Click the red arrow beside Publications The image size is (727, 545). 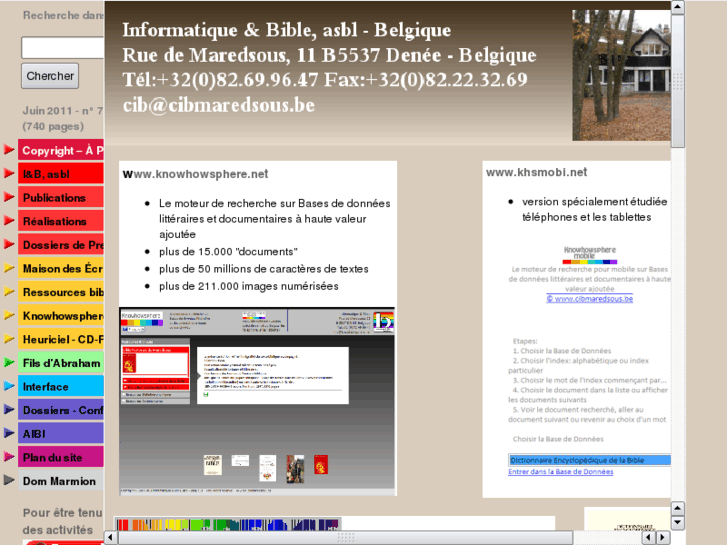(9, 197)
